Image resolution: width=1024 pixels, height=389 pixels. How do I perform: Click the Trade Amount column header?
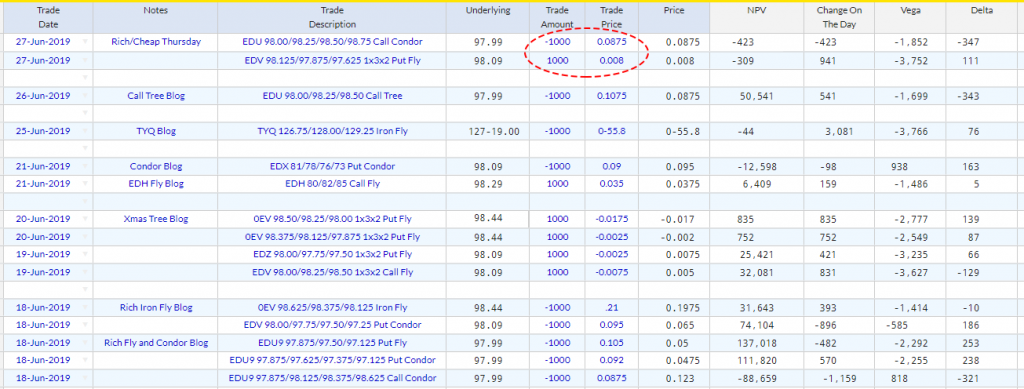[x=557, y=18]
